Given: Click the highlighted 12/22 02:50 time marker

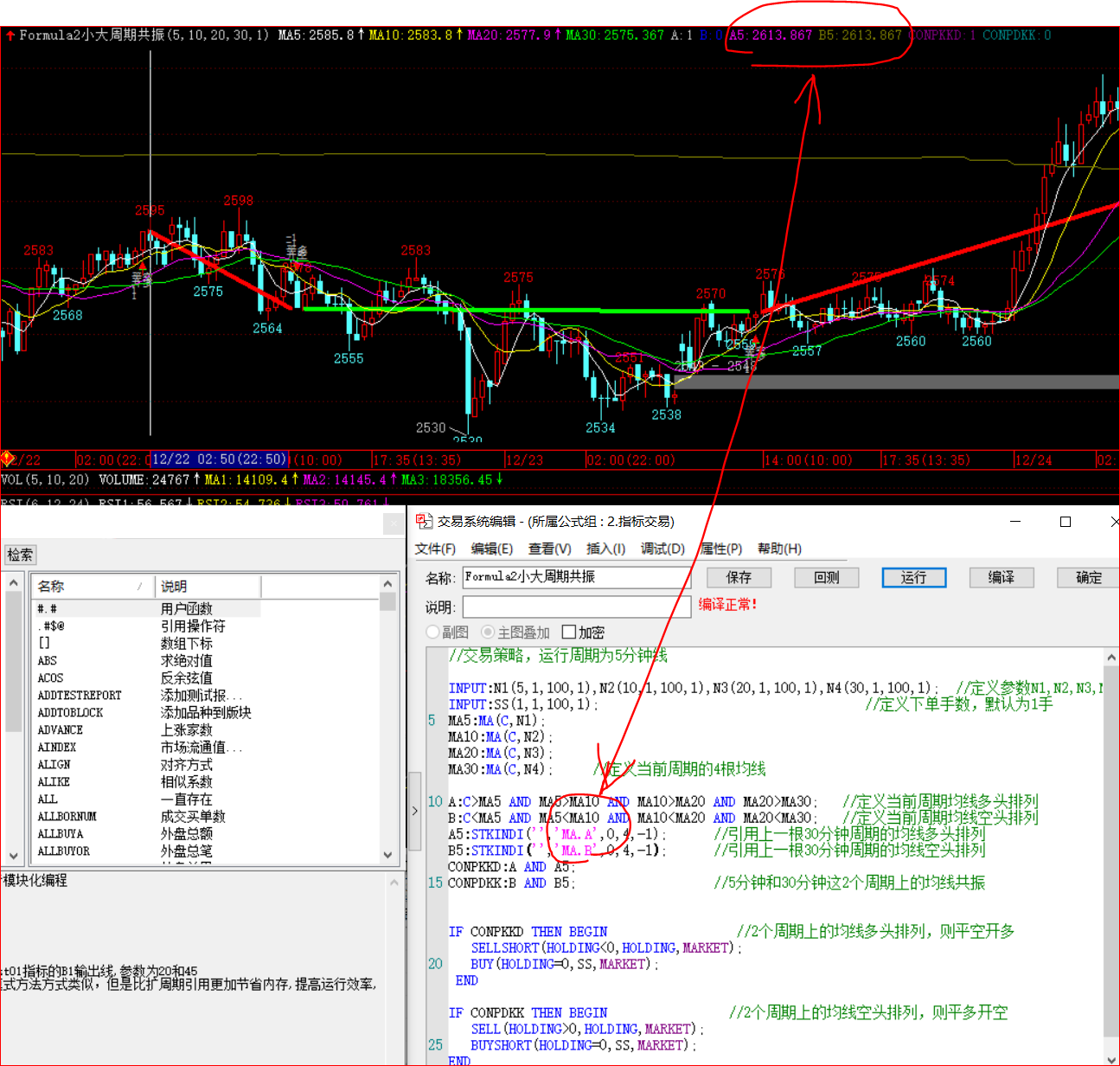Looking at the screenshot, I should coord(220,459).
